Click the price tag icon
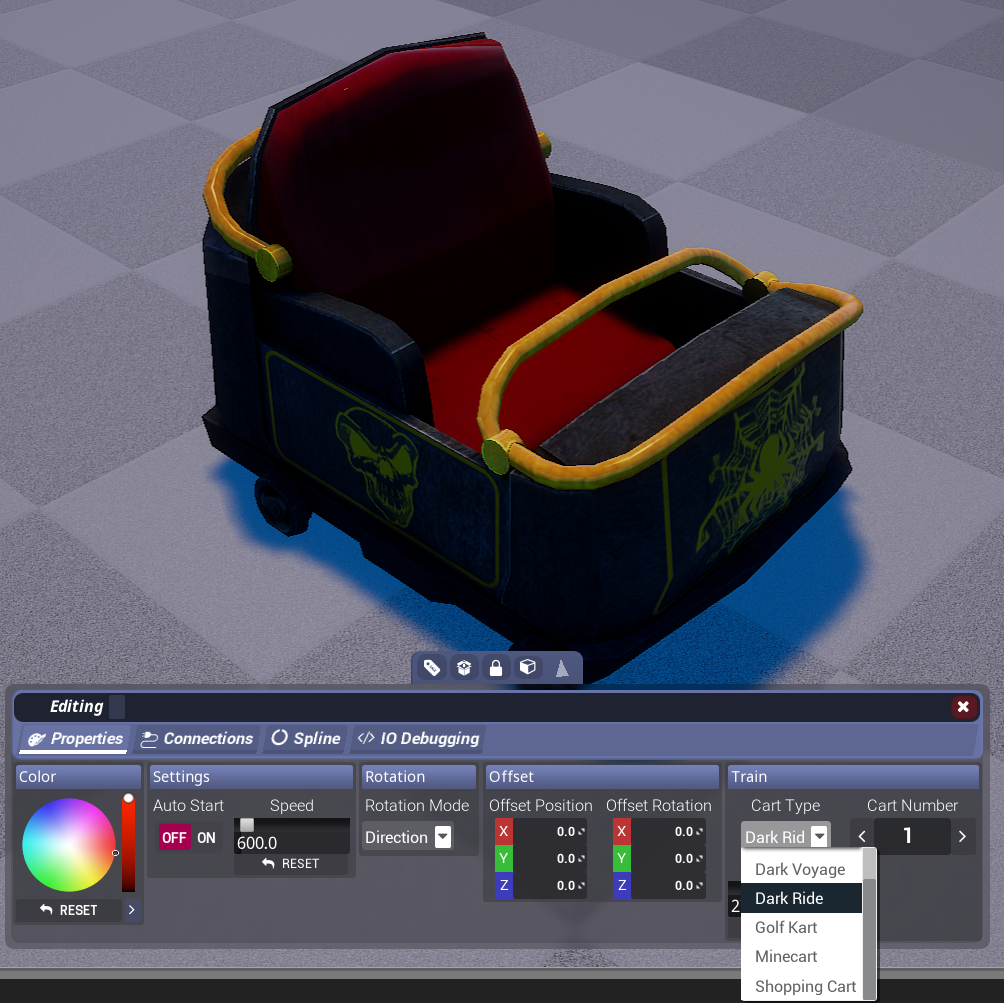The width and height of the screenshot is (1004, 1003). point(432,668)
